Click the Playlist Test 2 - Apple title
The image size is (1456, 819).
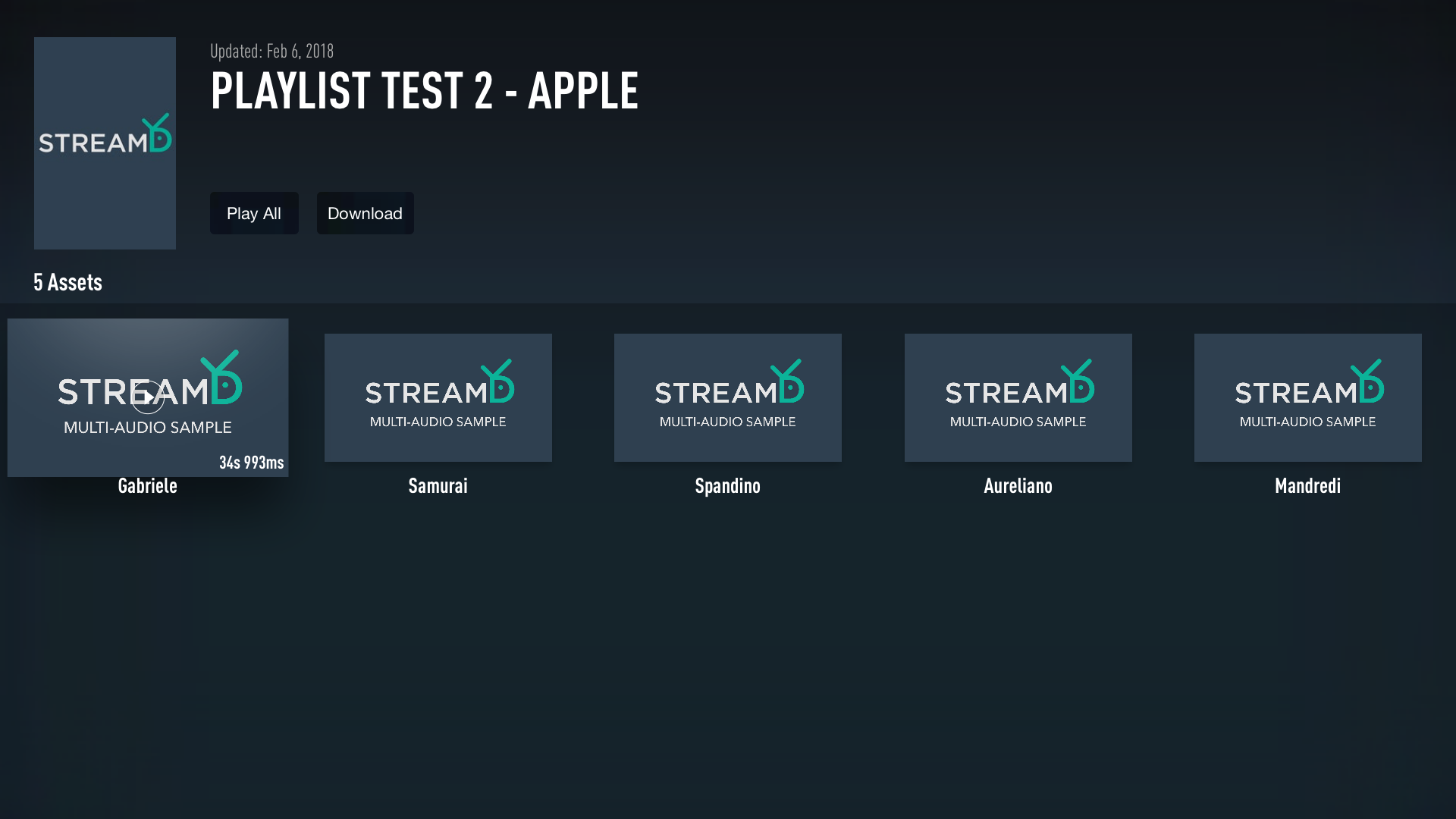click(425, 90)
